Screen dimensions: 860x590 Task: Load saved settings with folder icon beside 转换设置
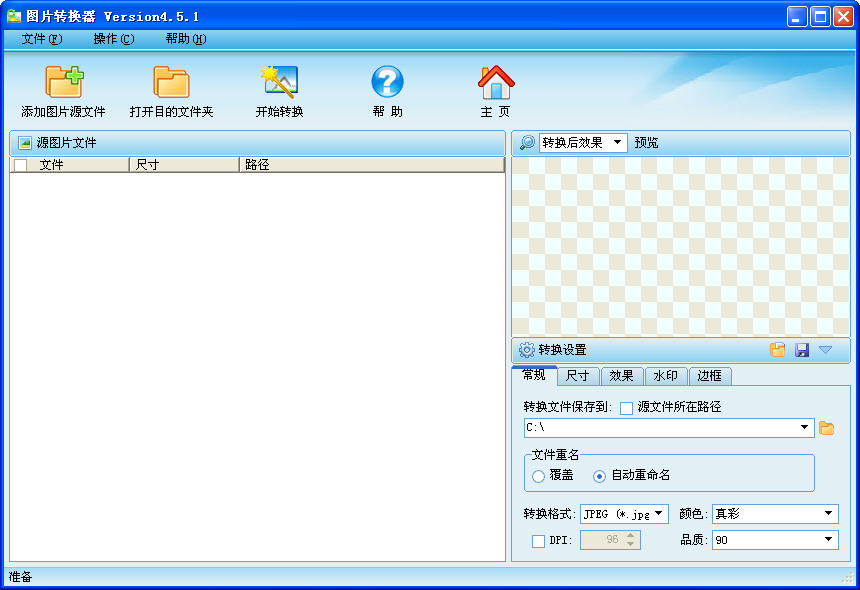point(779,350)
